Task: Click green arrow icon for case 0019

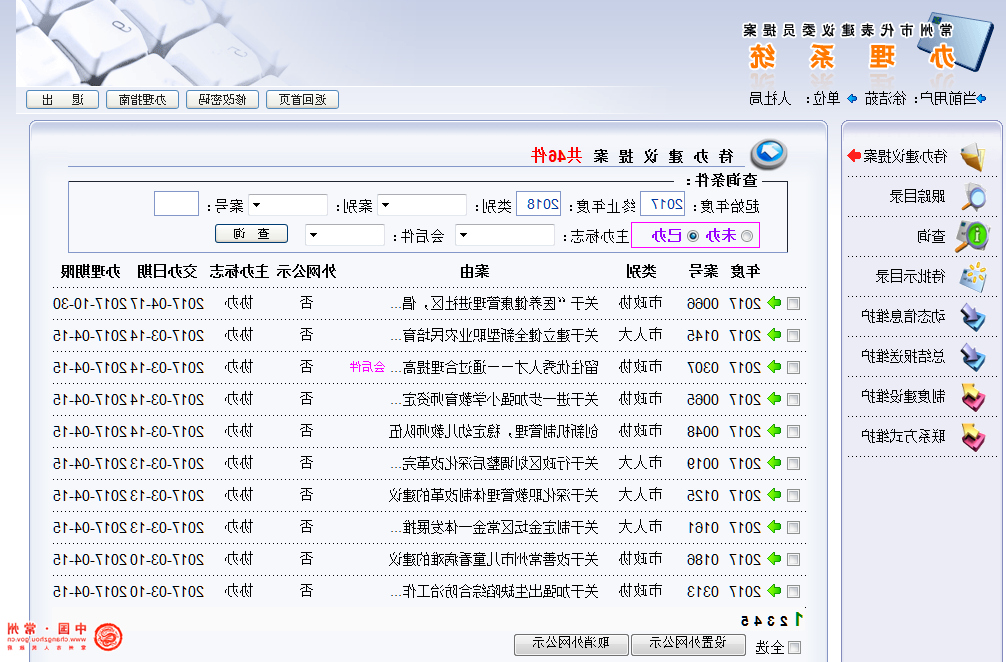Action: pyautogui.click(x=774, y=463)
